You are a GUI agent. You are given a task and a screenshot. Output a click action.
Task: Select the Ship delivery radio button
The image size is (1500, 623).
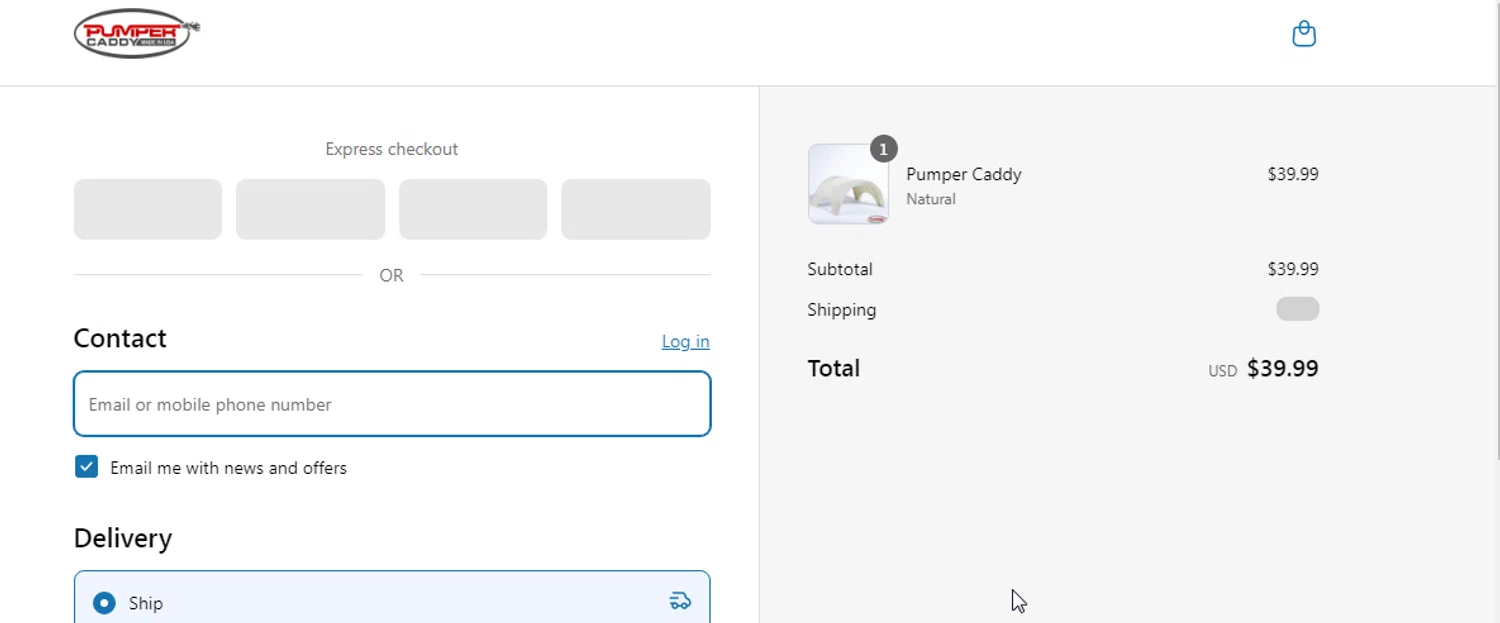[104, 603]
